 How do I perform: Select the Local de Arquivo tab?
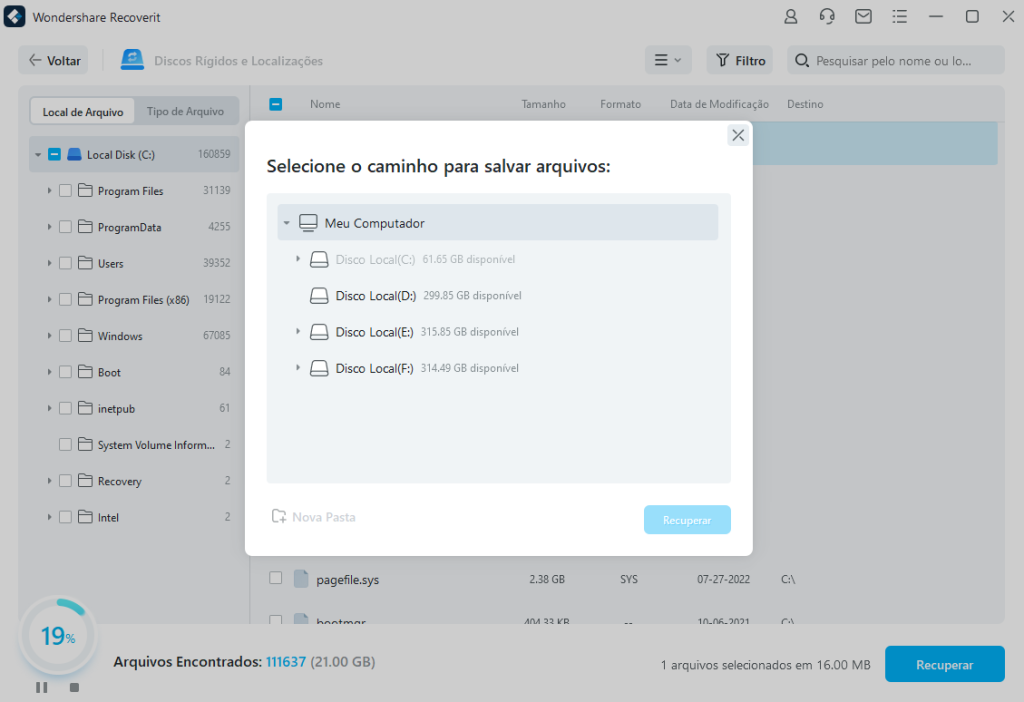pos(83,112)
